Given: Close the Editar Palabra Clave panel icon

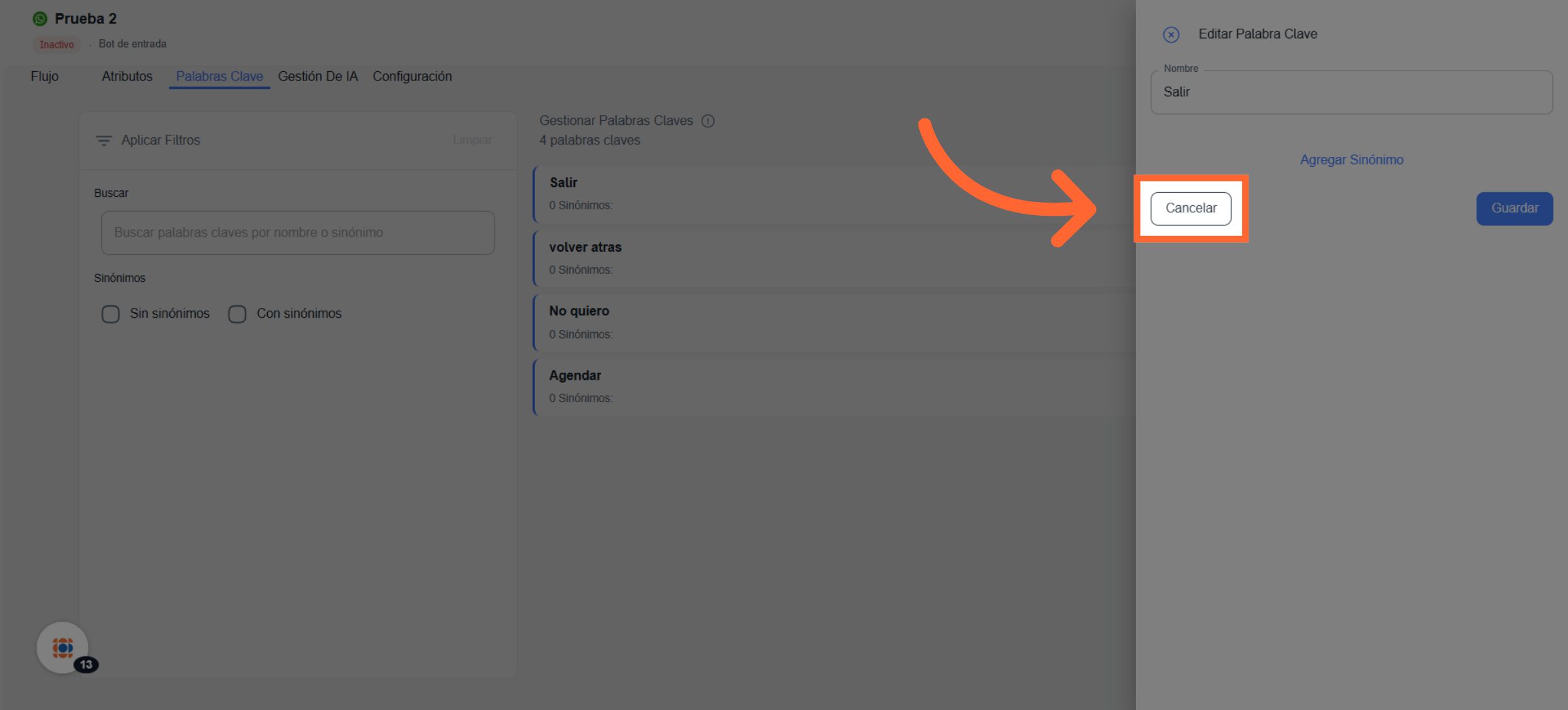Looking at the screenshot, I should (1171, 35).
